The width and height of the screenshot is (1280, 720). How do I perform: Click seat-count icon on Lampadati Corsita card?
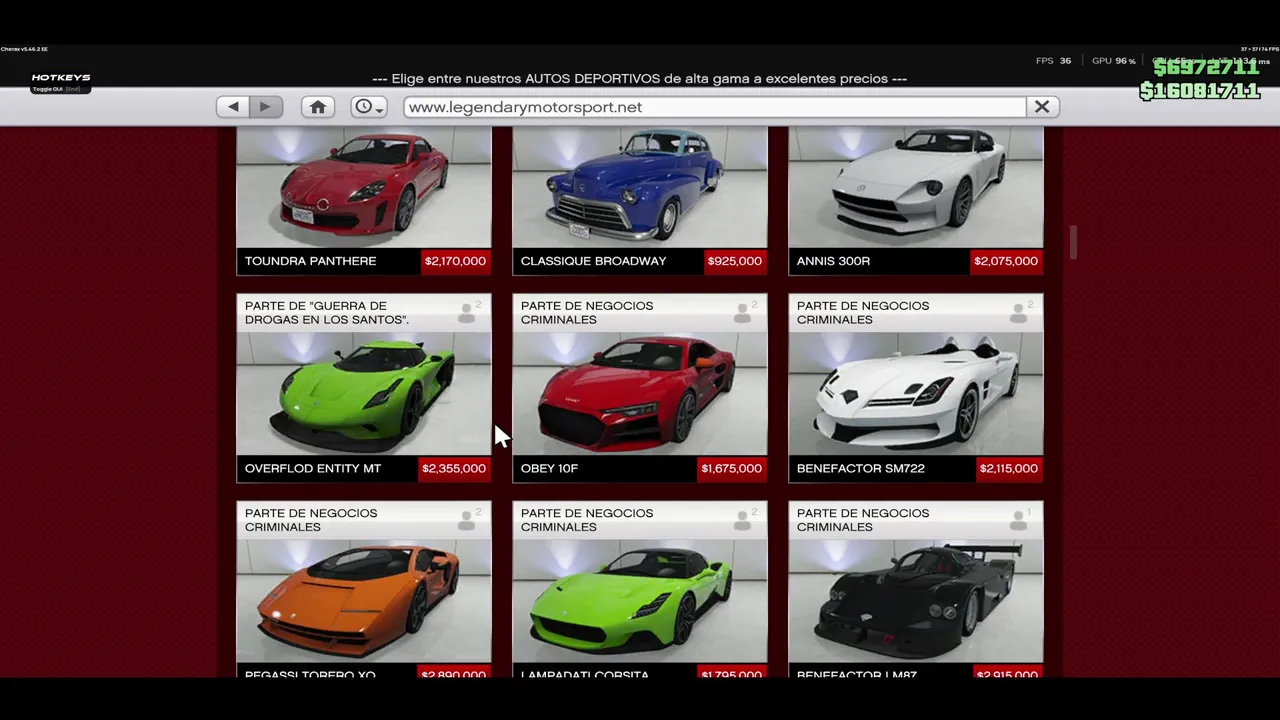[x=743, y=520]
